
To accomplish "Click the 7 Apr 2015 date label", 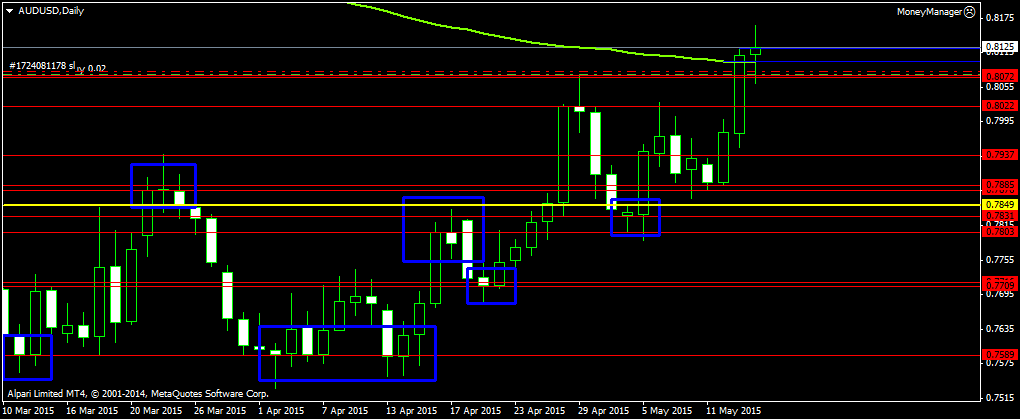I will pos(343,411).
